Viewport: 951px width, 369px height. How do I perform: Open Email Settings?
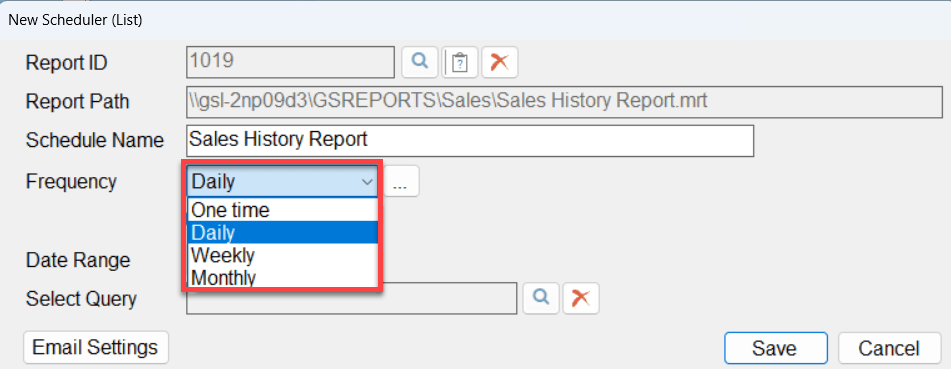click(x=96, y=348)
